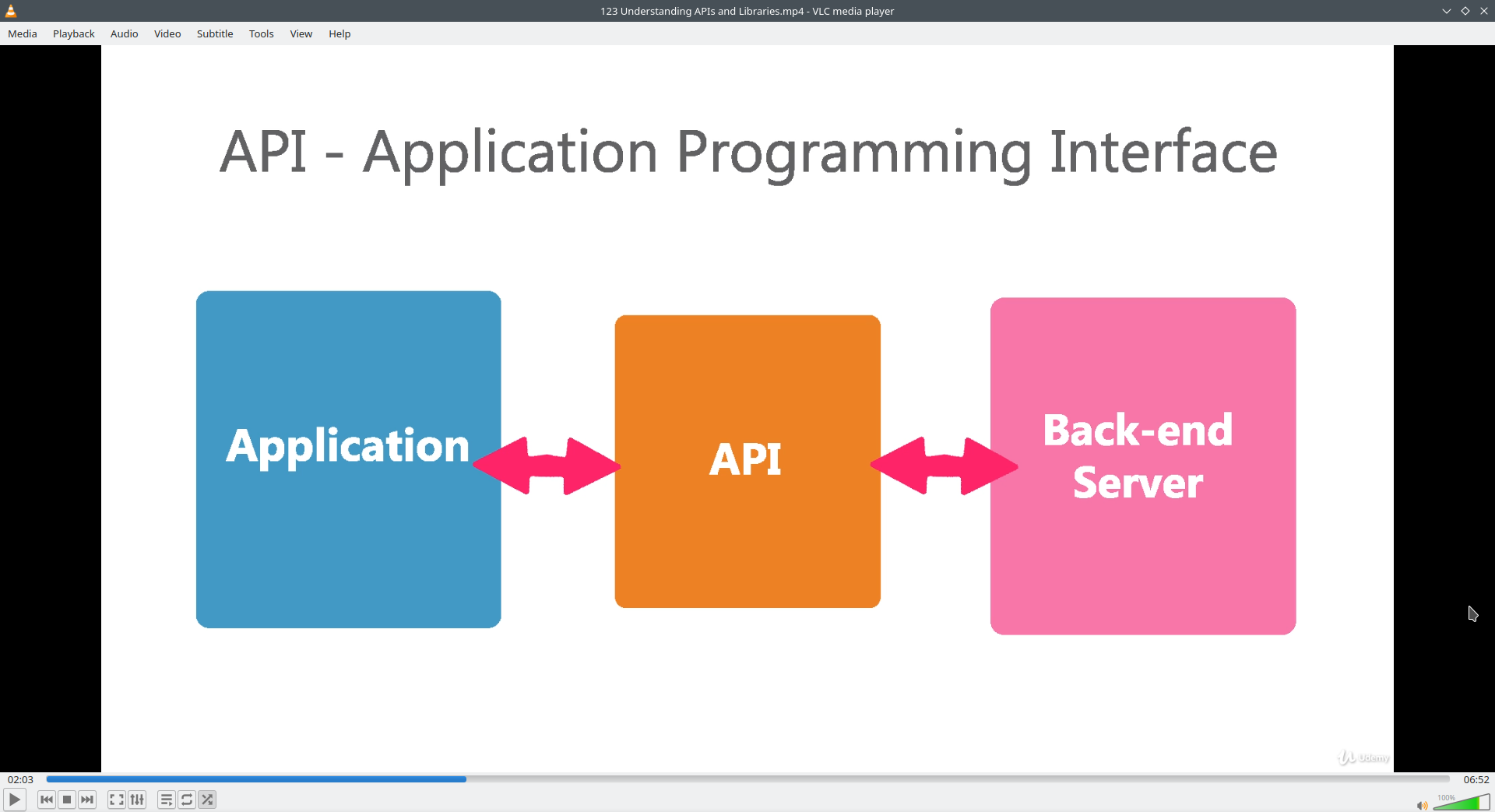
Task: Click the VLC cone icon in title bar
Action: (11, 11)
